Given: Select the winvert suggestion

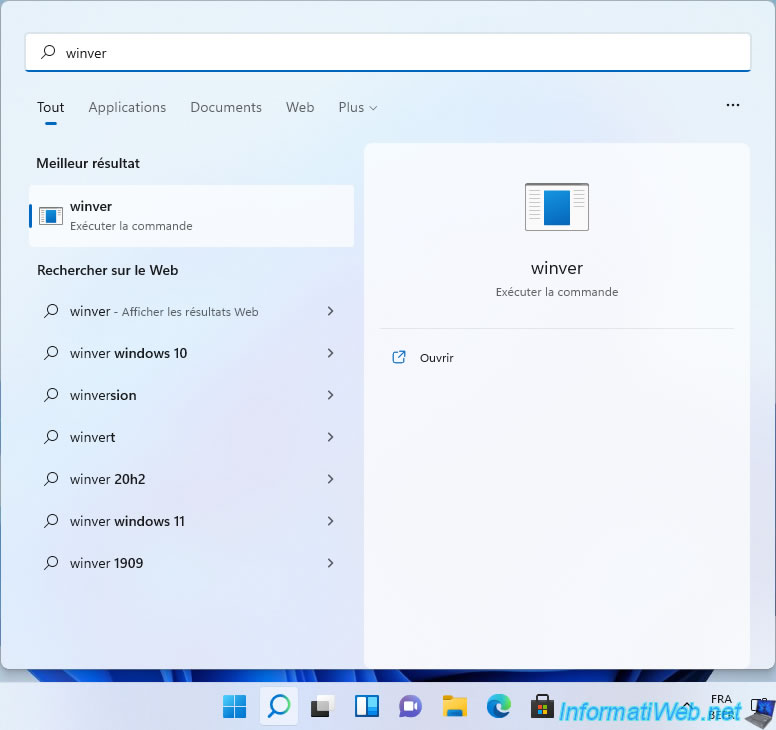Looking at the screenshot, I should tap(192, 438).
